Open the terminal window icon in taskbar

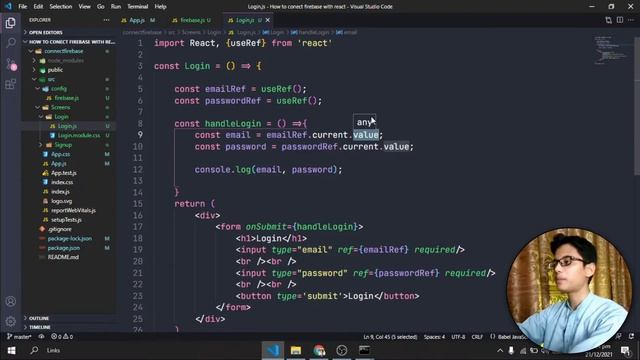[x=364, y=350]
